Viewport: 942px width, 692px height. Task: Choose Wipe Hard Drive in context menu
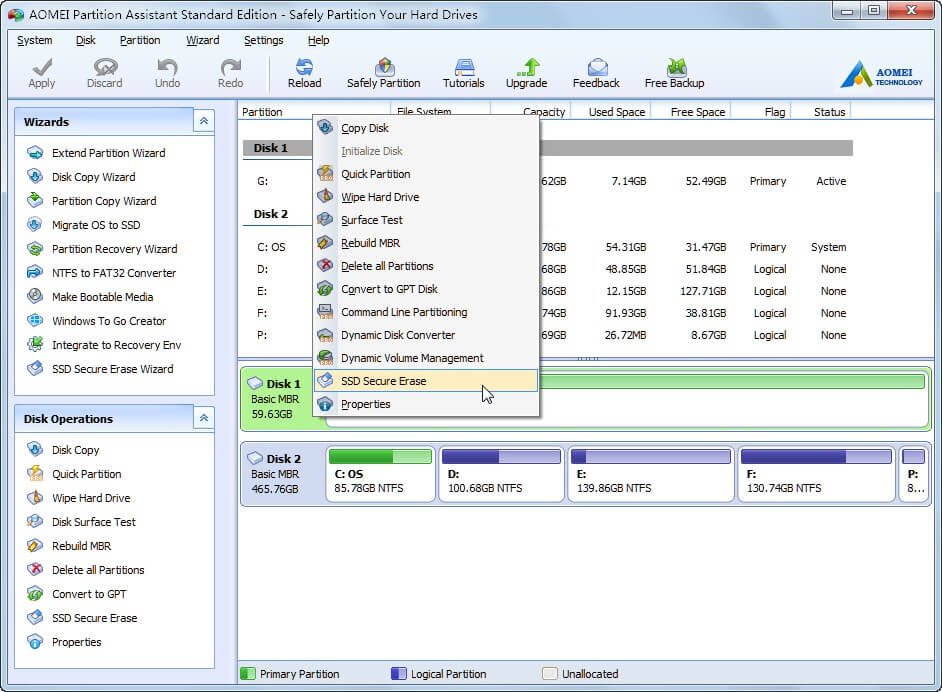pyautogui.click(x=426, y=197)
